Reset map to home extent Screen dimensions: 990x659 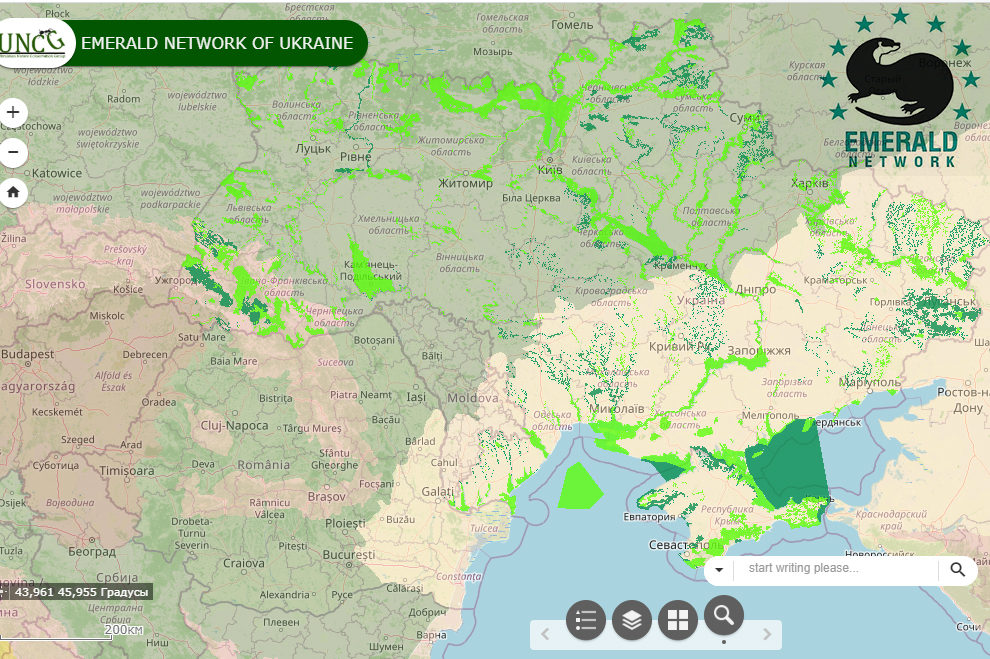pos(14,193)
